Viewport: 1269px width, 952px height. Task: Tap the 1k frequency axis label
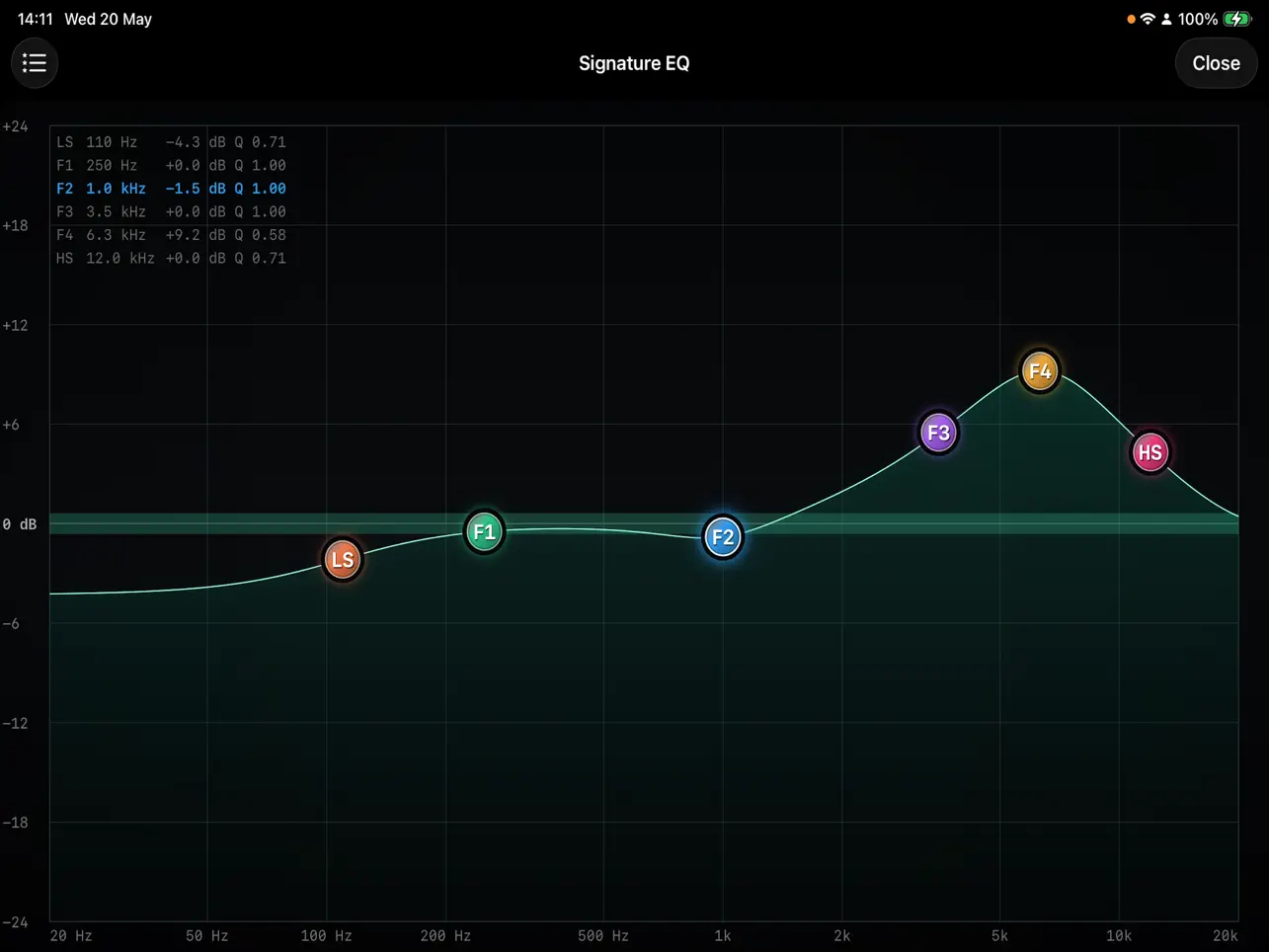(x=723, y=935)
